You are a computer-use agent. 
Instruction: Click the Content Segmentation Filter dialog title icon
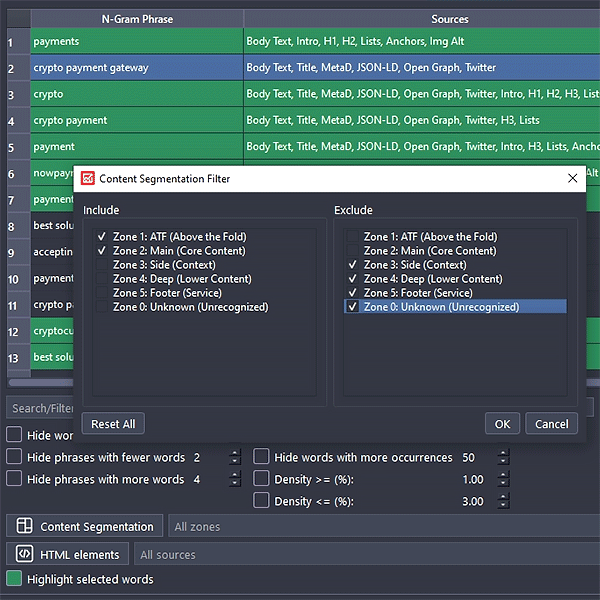pos(88,179)
